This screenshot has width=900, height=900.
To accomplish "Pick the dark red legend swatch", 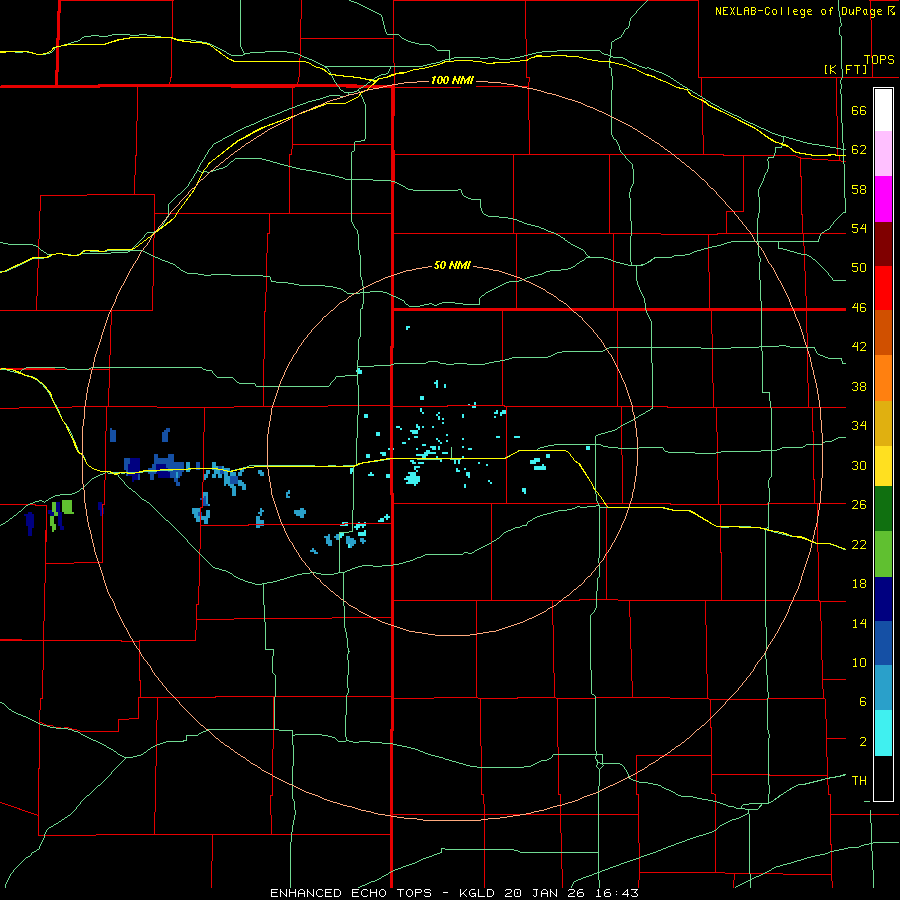I will [883, 244].
